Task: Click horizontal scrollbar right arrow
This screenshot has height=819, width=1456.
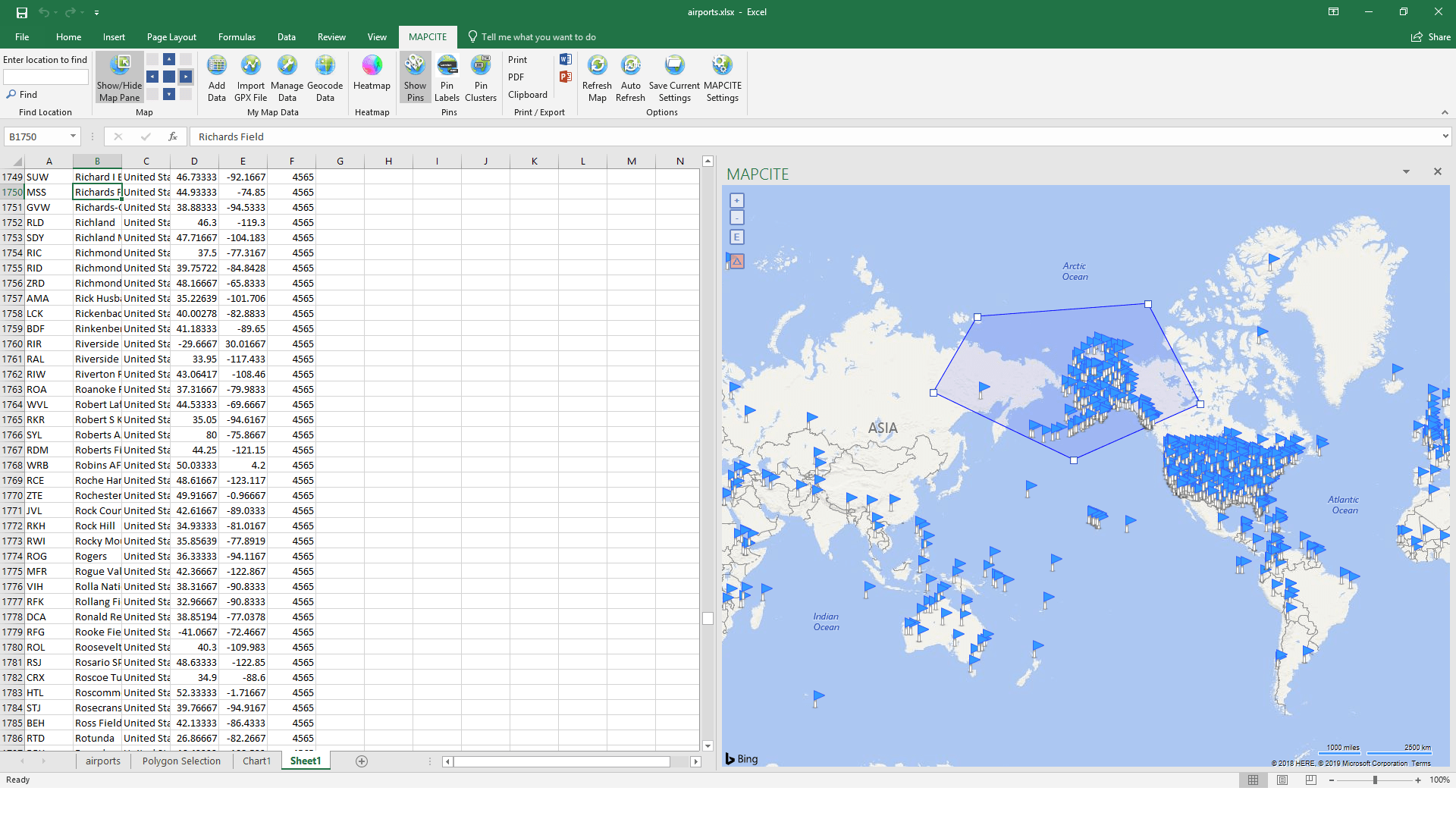Action: (695, 761)
